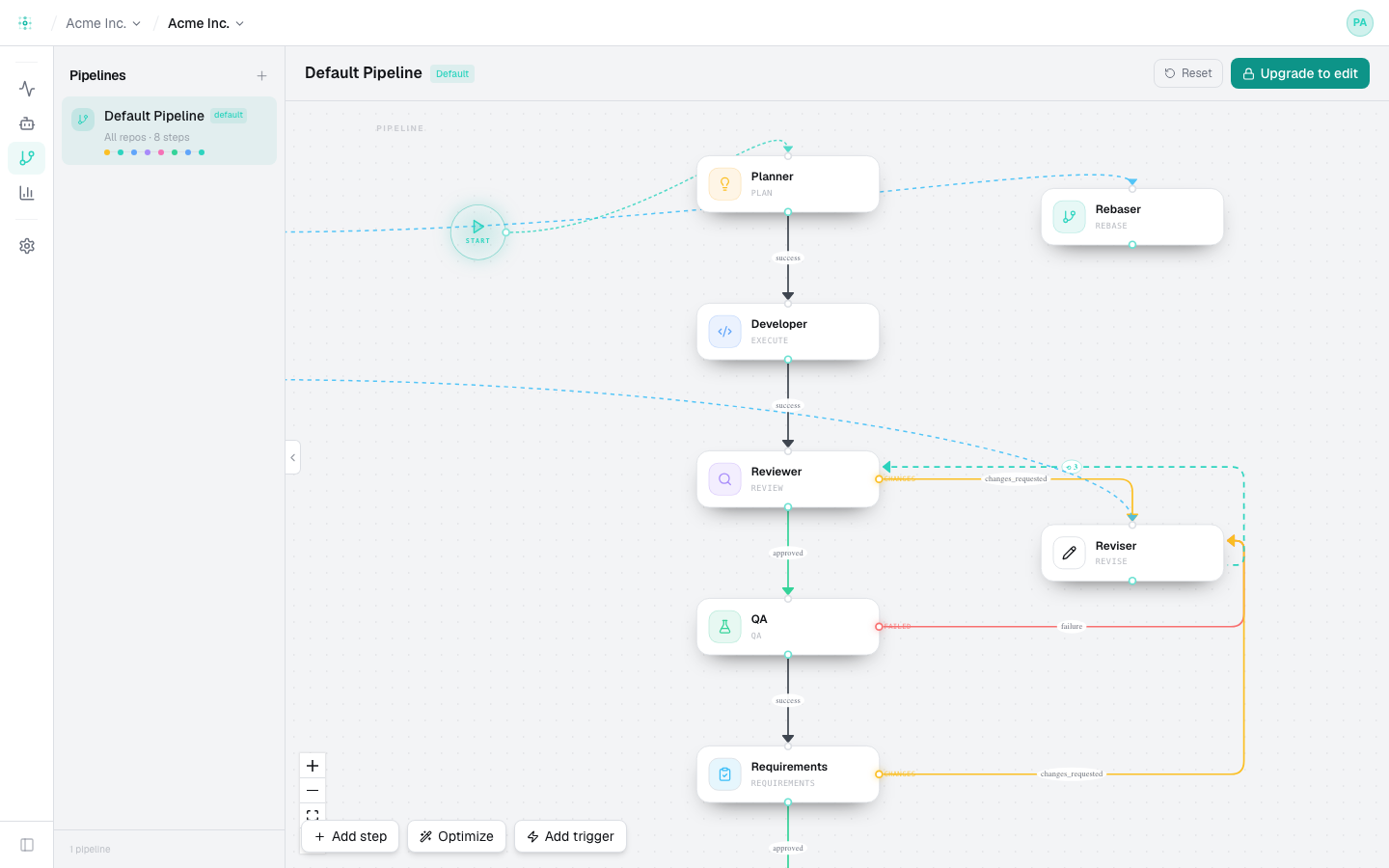Click the Reviser pencil icon
The width and height of the screenshot is (1389, 868).
(x=1069, y=554)
